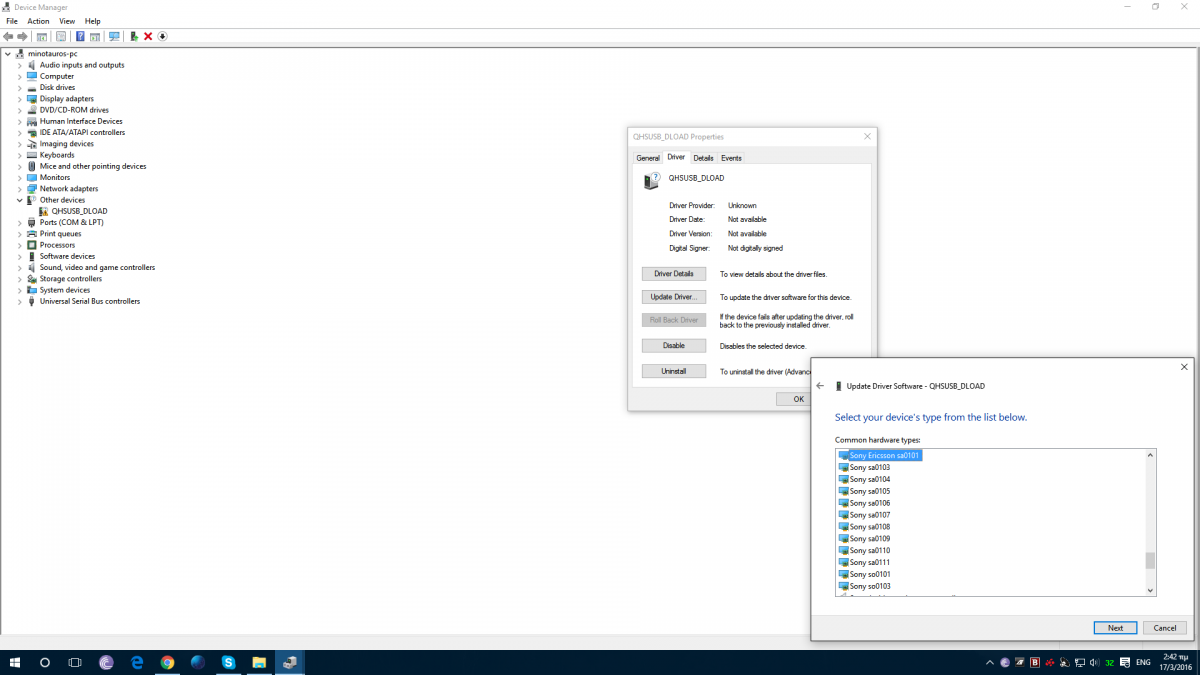1200x675 pixels.
Task: Select Processors in device tree
Action: click(57, 245)
